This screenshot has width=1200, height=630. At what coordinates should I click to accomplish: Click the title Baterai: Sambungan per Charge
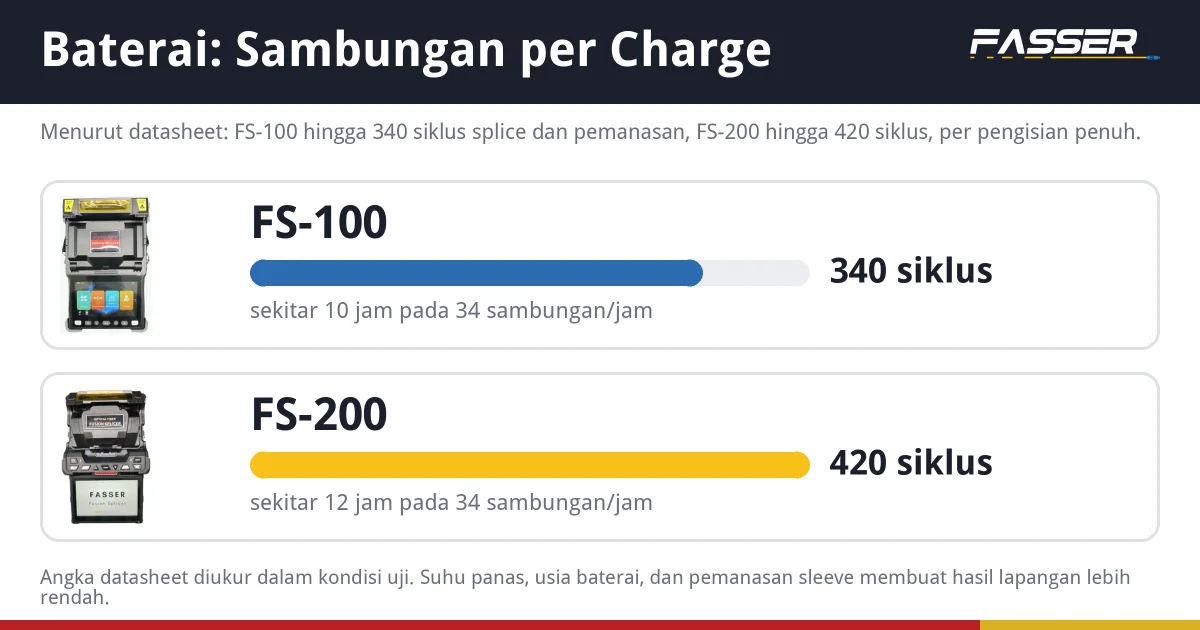pos(406,50)
